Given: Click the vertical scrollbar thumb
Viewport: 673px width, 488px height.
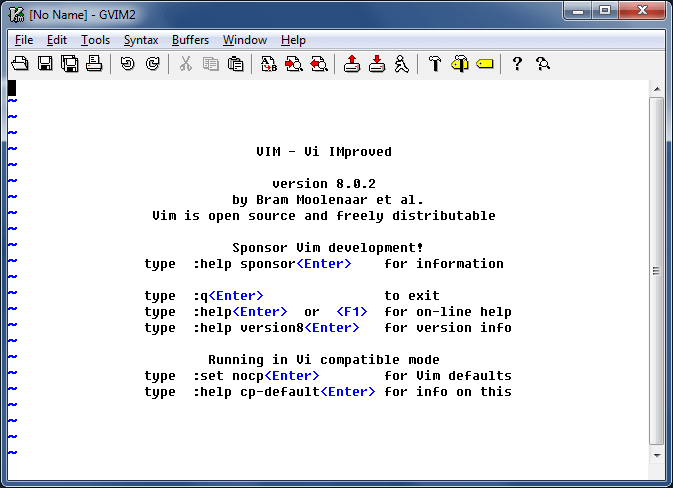Looking at the screenshot, I should 657,271.
